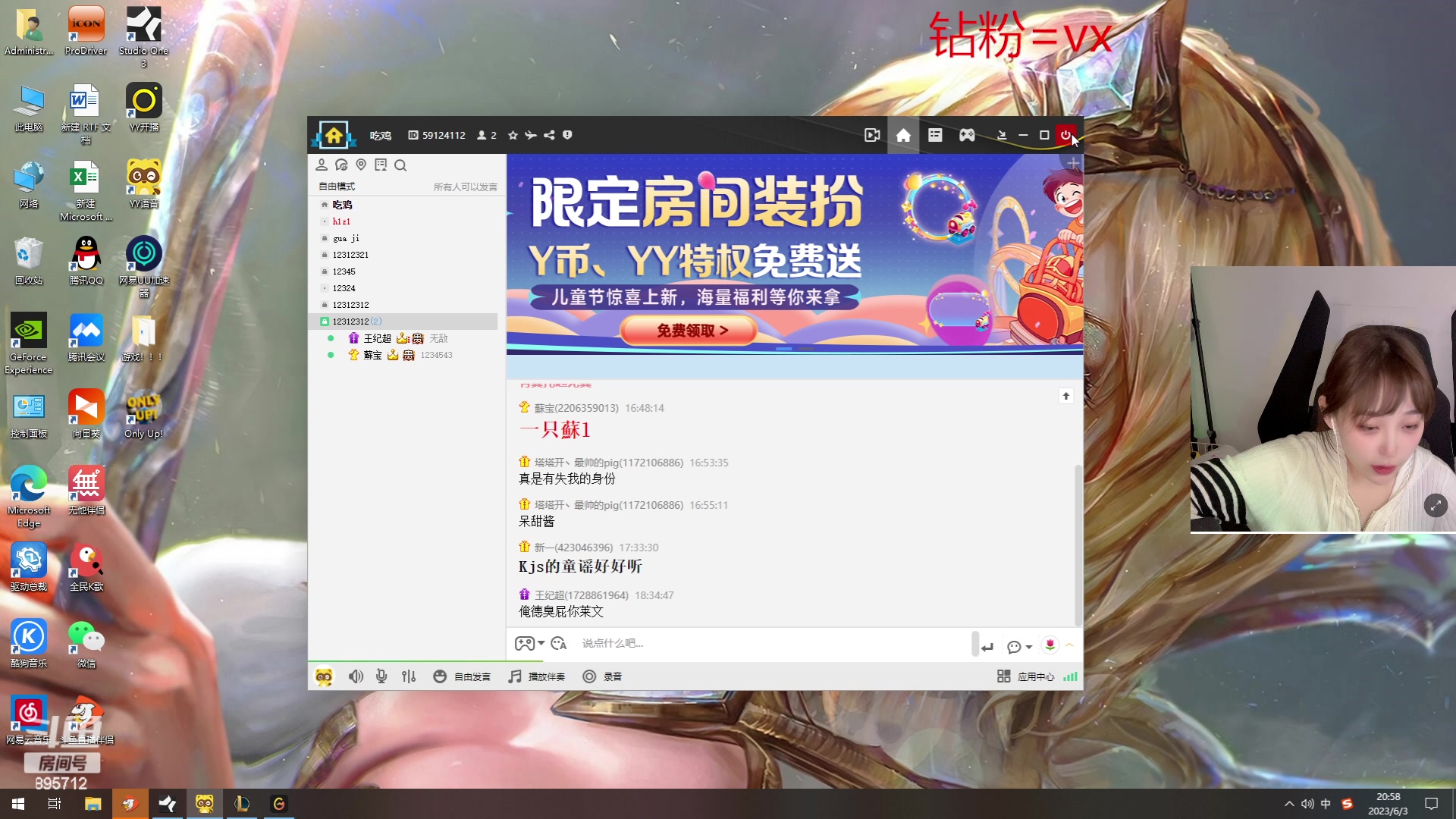Open the share icon in channel title bar
The image size is (1456, 819).
tap(549, 135)
